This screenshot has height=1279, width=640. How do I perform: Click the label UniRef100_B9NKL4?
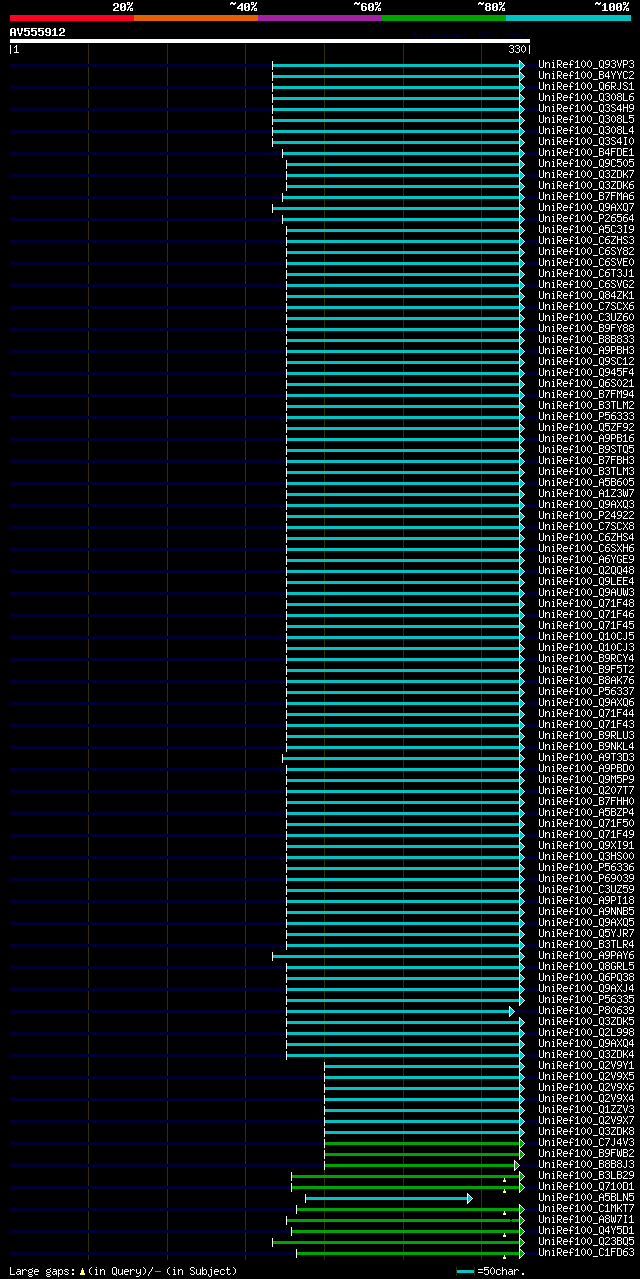pos(586,746)
